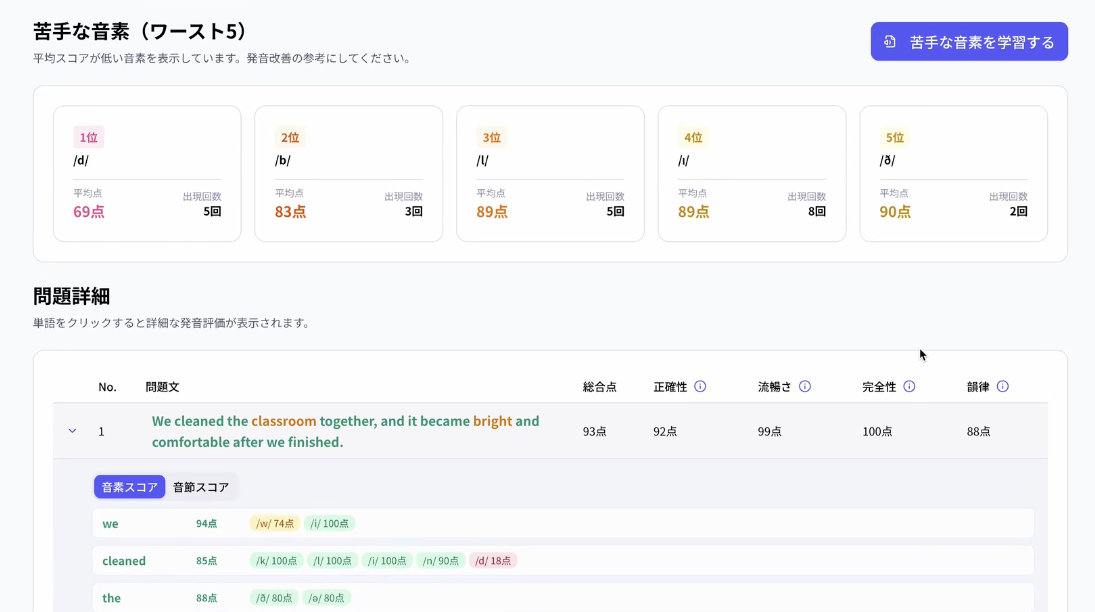Viewport: 1095px width, 612px height.
Task: Click the book icon inside the purple learn button
Action: click(x=889, y=41)
